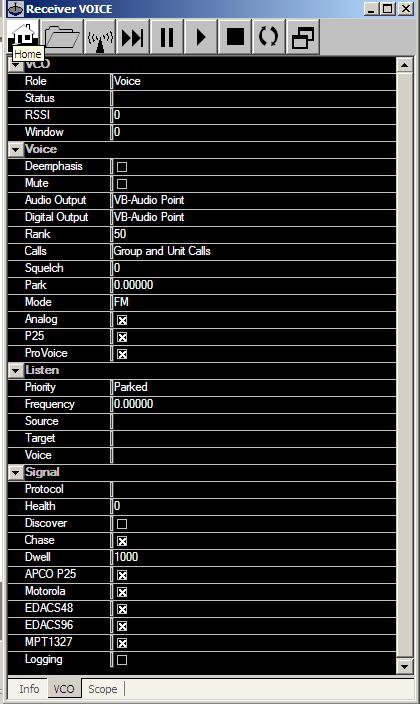The height and width of the screenshot is (704, 420).
Task: Collapse the Listen section
Action: pyautogui.click(x=16, y=370)
